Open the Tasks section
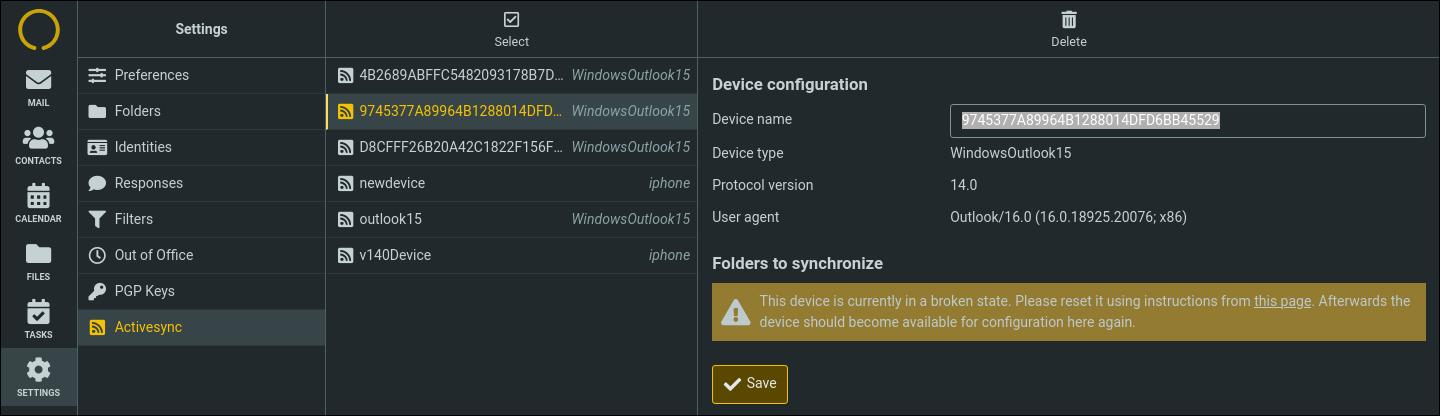 pyautogui.click(x=38, y=320)
